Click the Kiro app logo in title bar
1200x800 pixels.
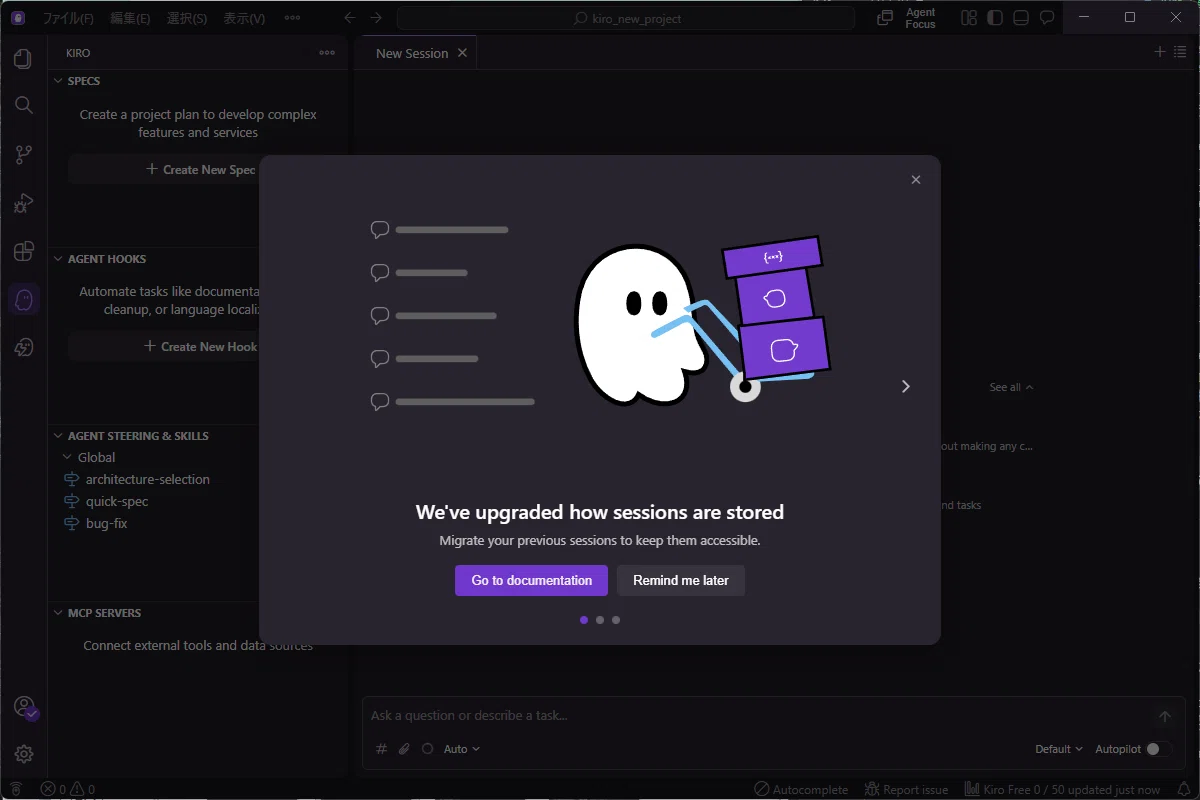[17, 17]
